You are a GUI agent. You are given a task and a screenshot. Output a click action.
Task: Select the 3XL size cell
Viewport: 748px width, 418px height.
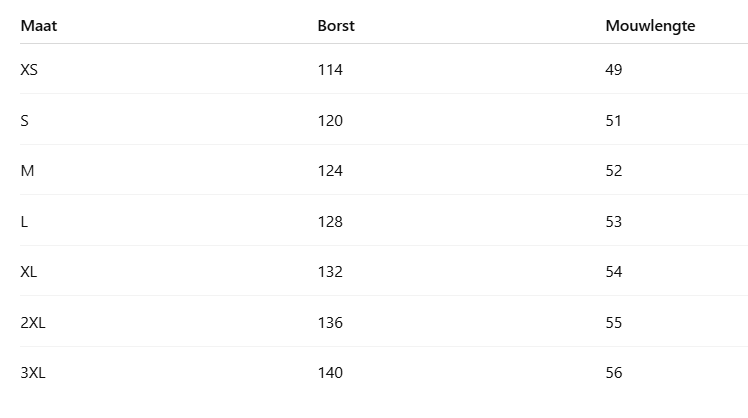coord(33,373)
